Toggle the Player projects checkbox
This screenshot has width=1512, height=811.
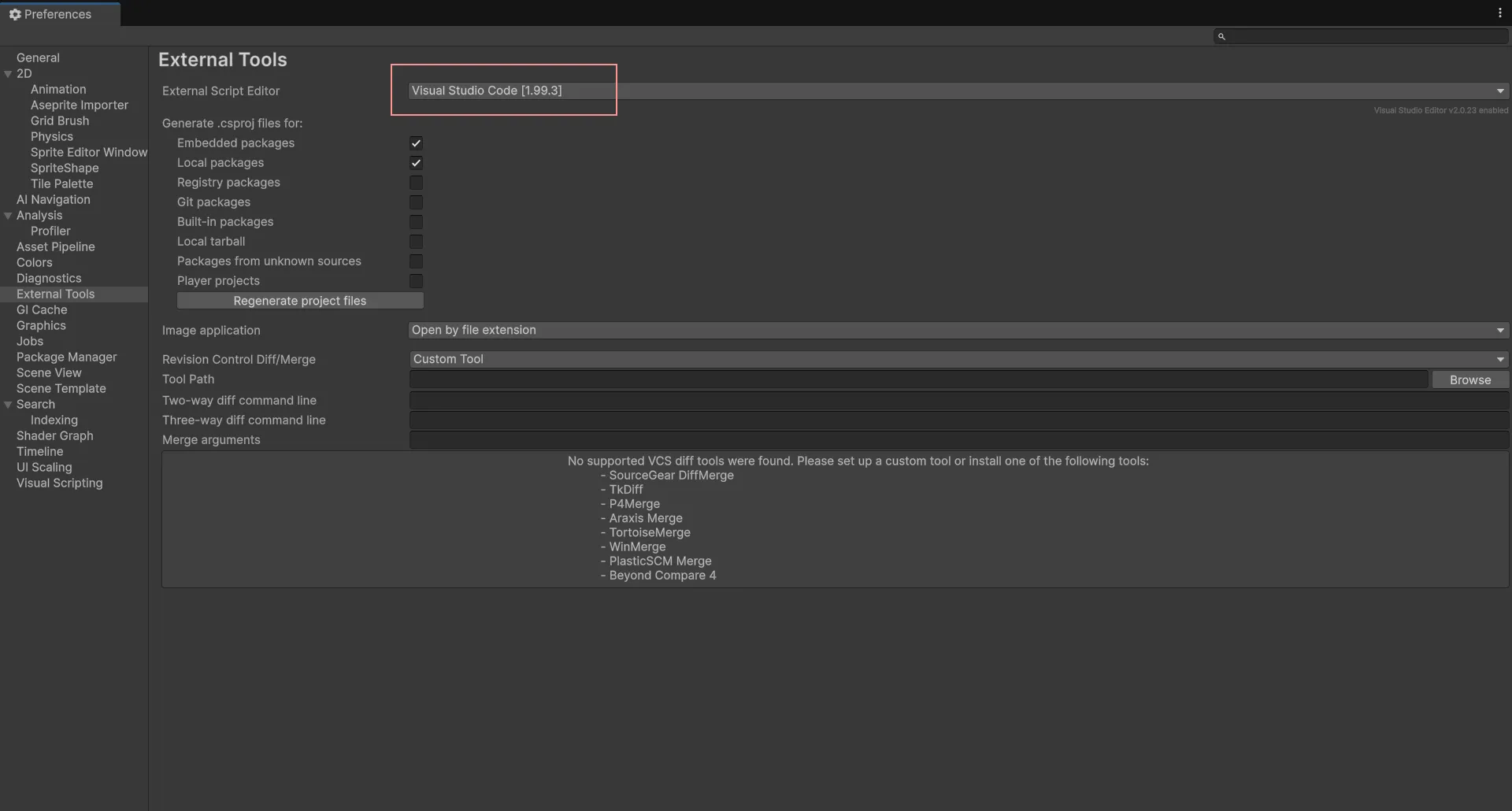click(x=416, y=281)
